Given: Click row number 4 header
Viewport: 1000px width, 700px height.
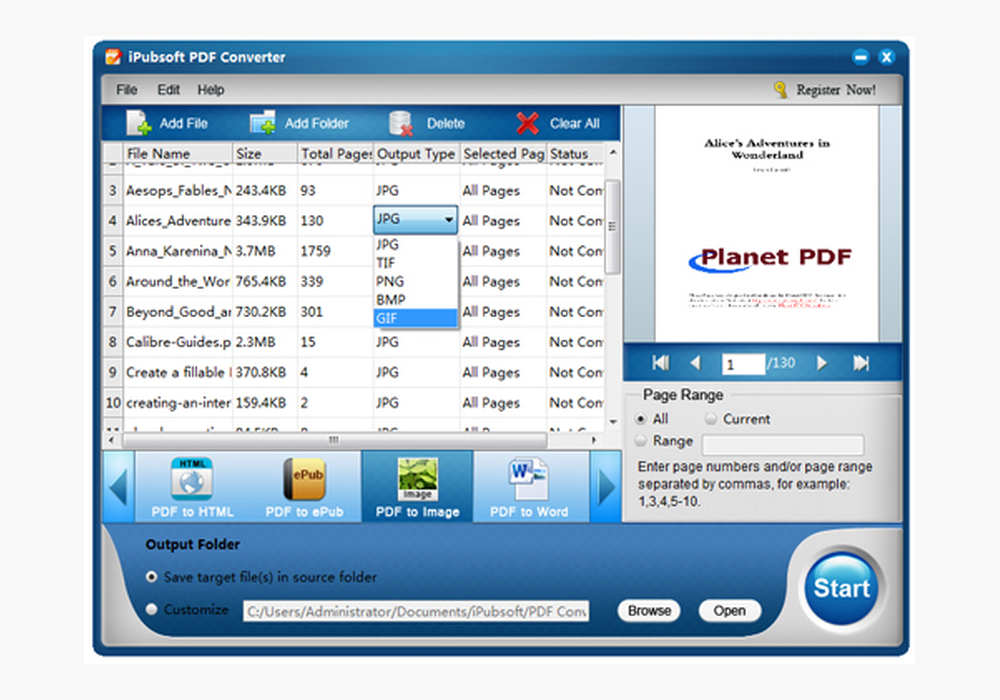Looking at the screenshot, I should coord(113,221).
